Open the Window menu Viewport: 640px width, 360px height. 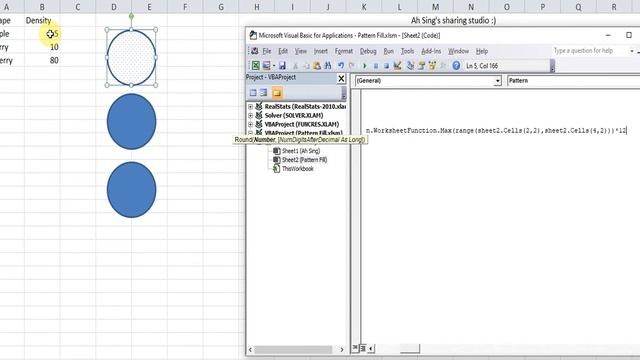[458, 51]
